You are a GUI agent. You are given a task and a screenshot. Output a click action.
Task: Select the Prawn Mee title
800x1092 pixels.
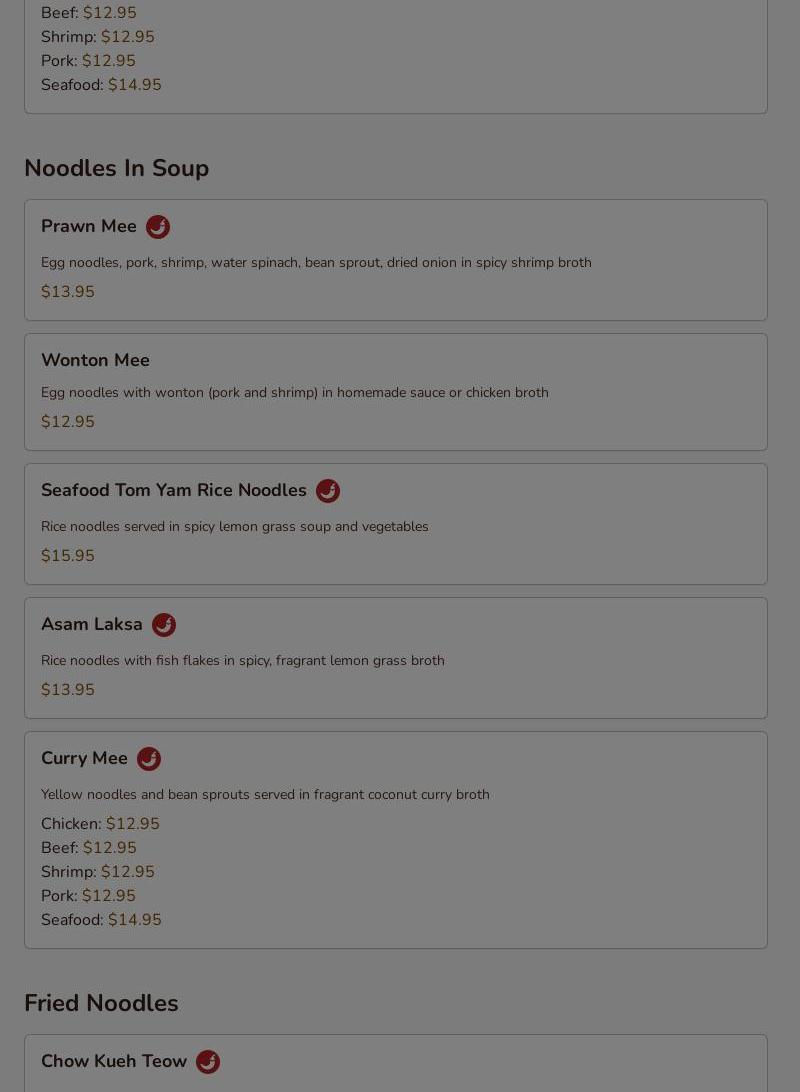[x=88, y=226]
